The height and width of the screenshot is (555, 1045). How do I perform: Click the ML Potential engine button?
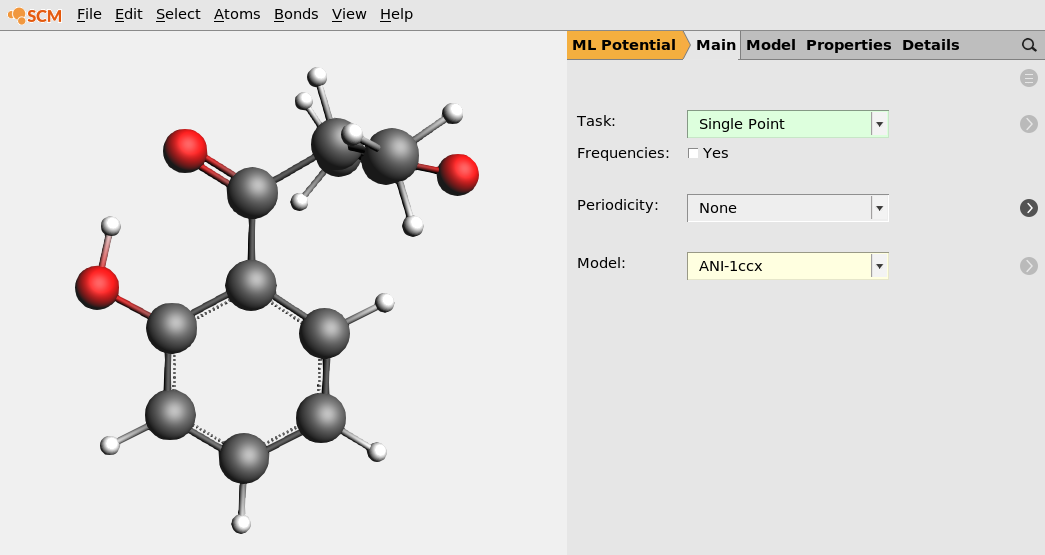tap(624, 45)
